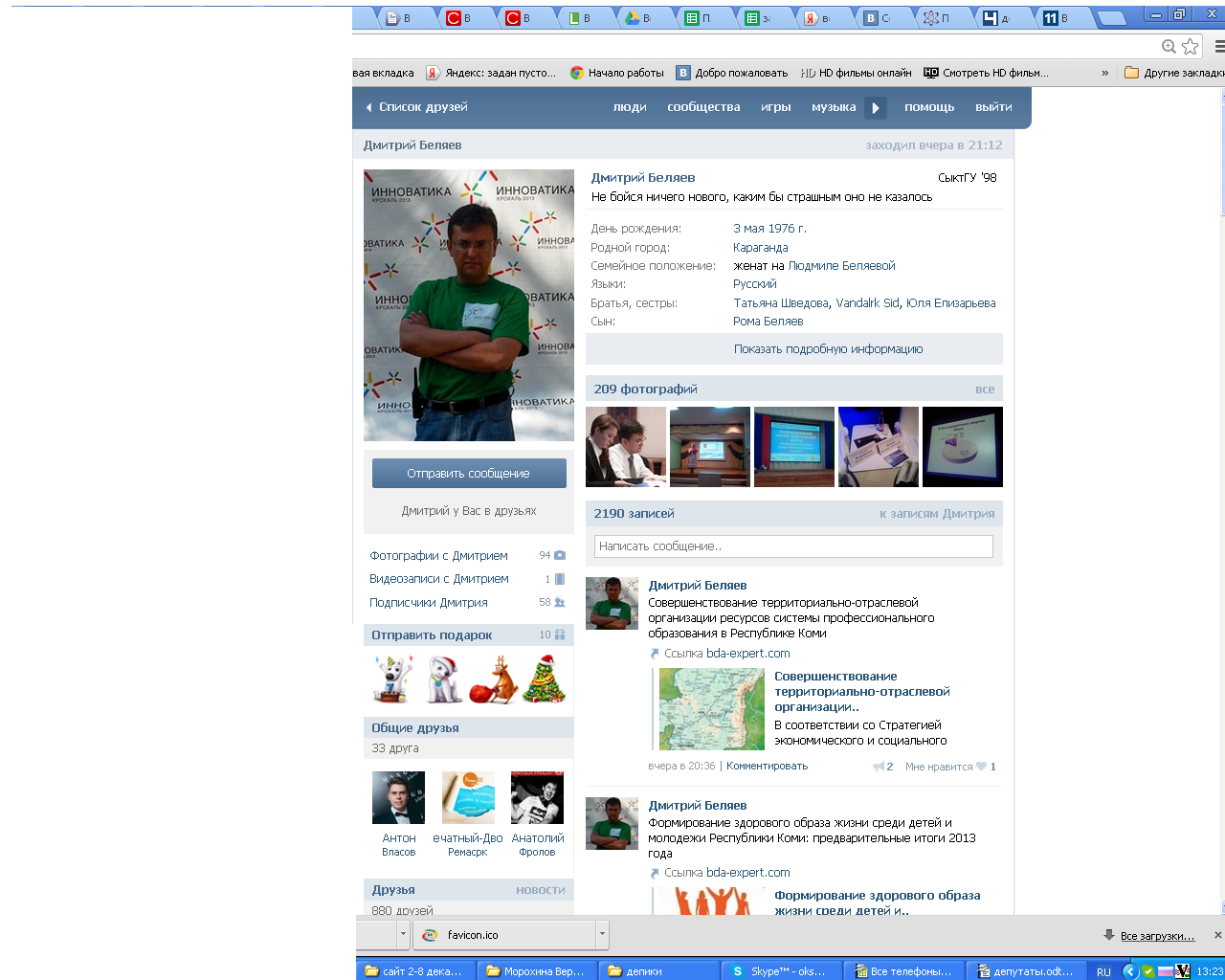Click the music play button in VK header
This screenshot has width=1225, height=980.
[875, 108]
